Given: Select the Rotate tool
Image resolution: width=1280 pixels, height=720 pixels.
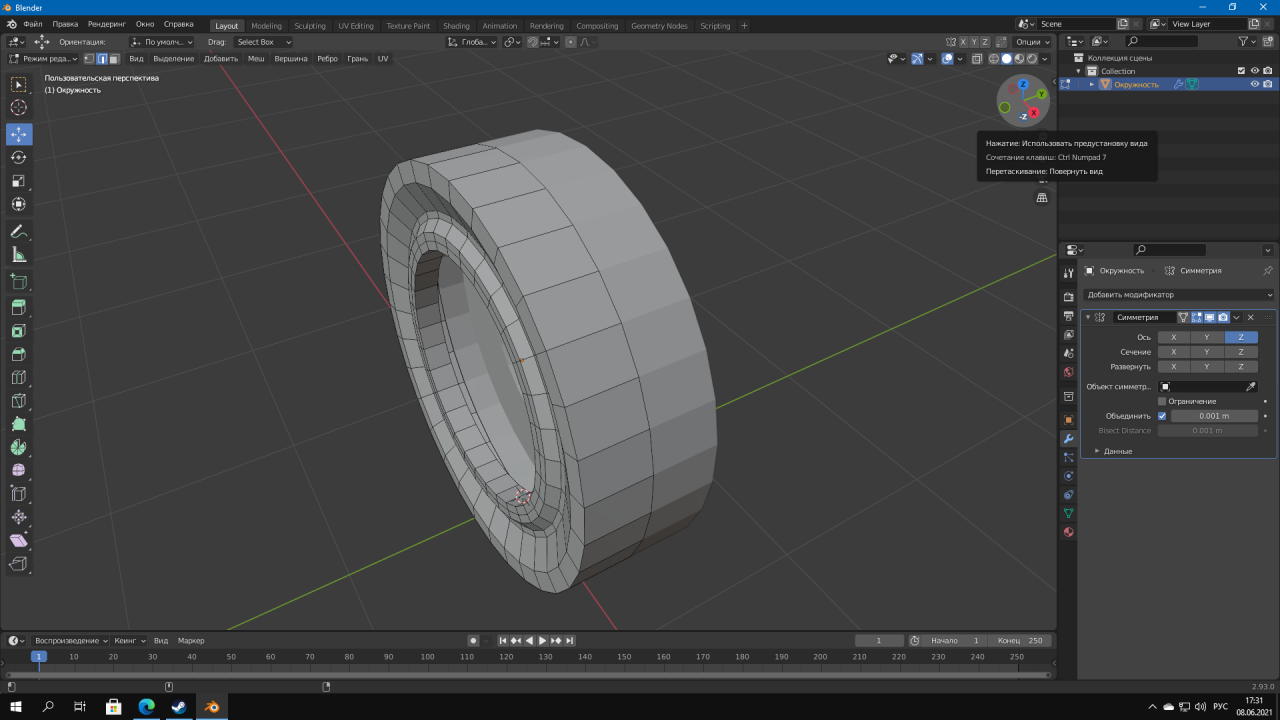Looking at the screenshot, I should pos(19,157).
